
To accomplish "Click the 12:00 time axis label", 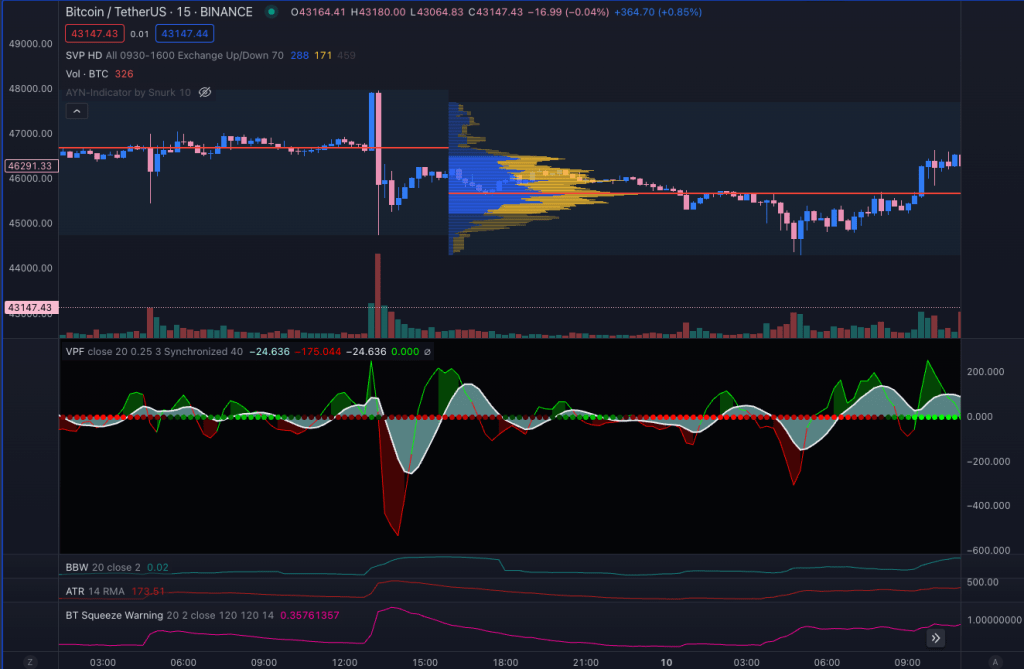I will point(345,662).
